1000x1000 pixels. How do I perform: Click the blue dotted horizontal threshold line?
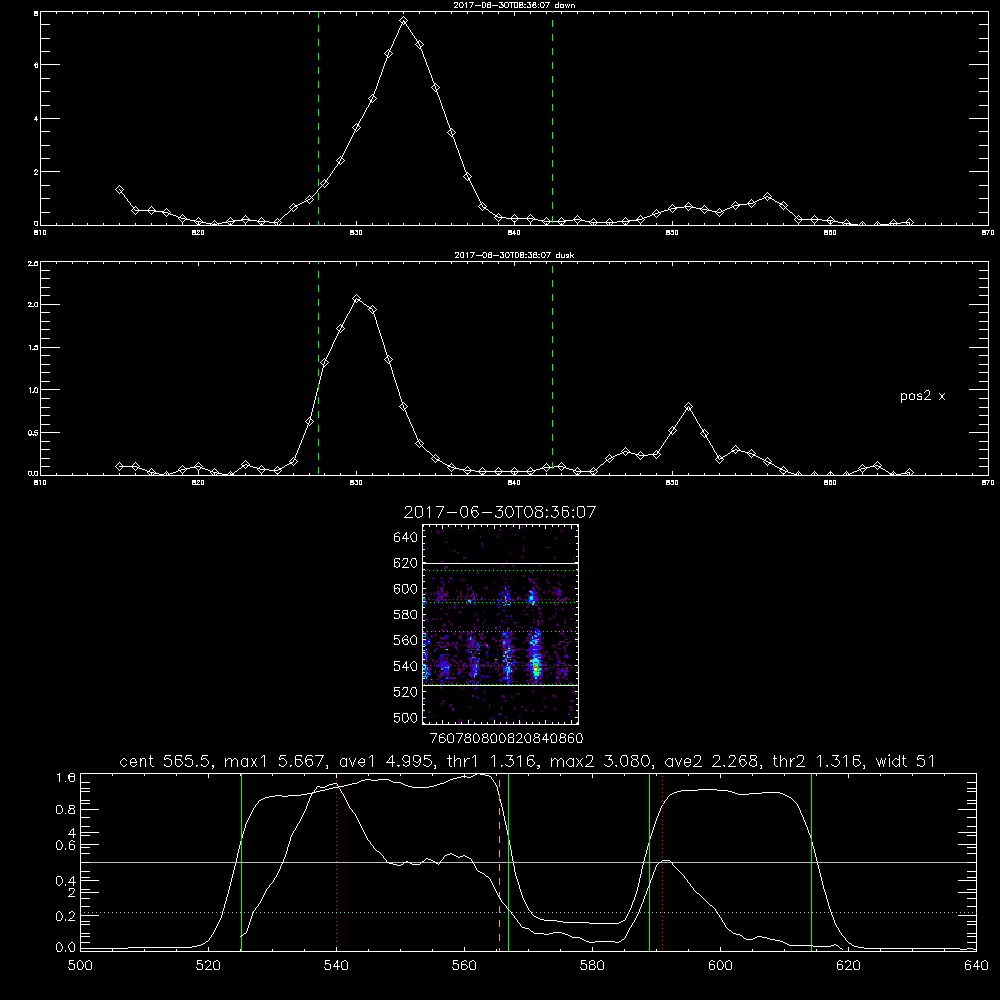528,913
